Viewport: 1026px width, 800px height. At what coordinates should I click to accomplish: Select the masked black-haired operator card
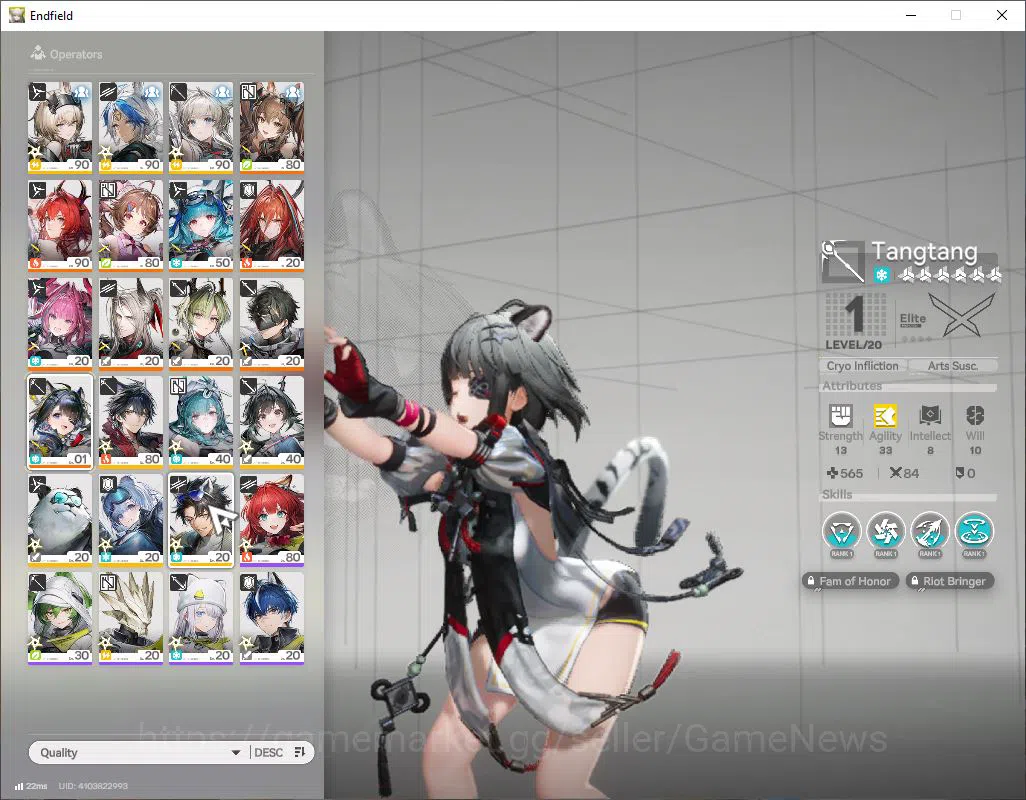(x=272, y=323)
